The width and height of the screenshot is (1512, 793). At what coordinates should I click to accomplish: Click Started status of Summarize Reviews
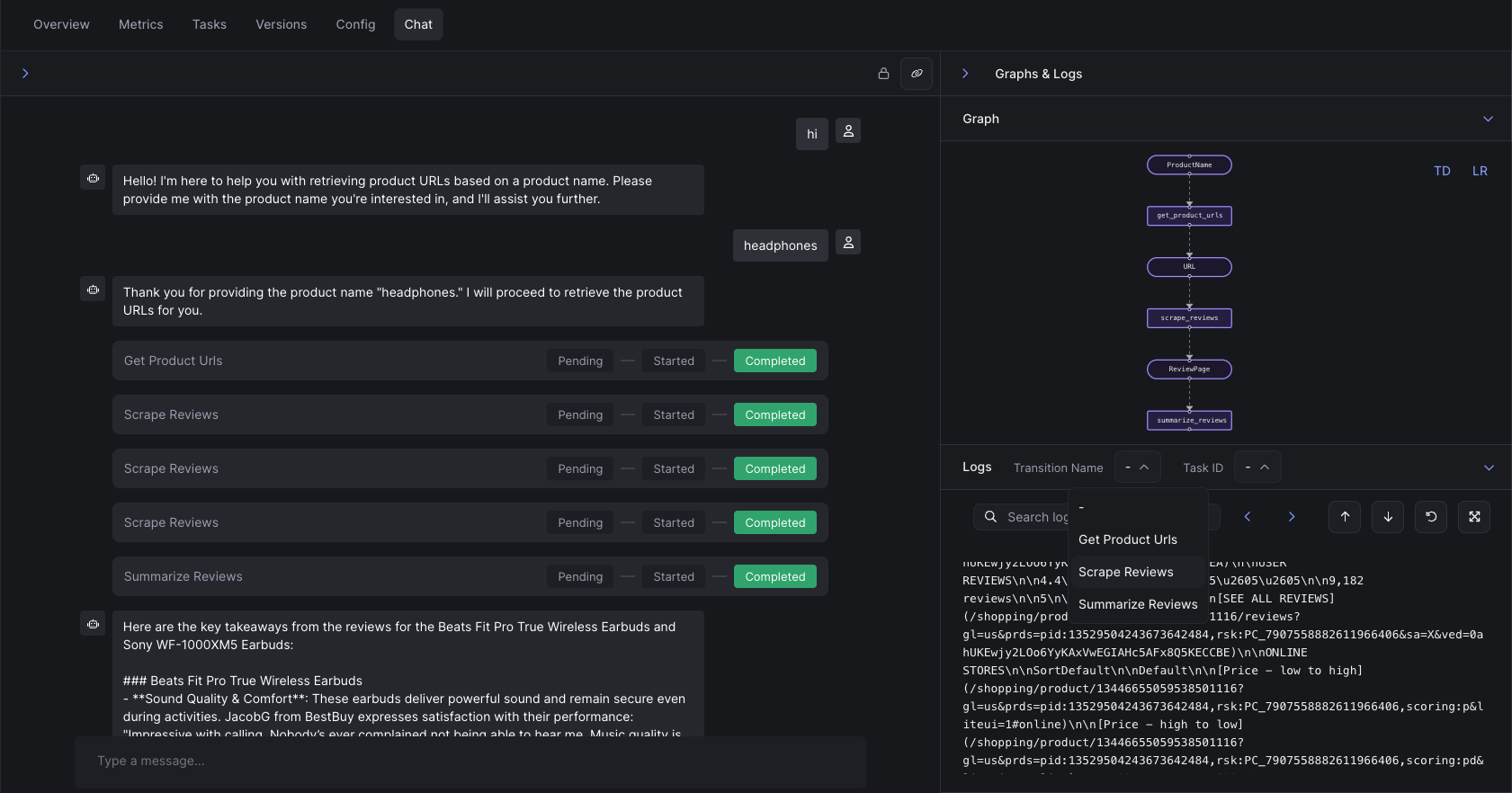[x=674, y=576]
